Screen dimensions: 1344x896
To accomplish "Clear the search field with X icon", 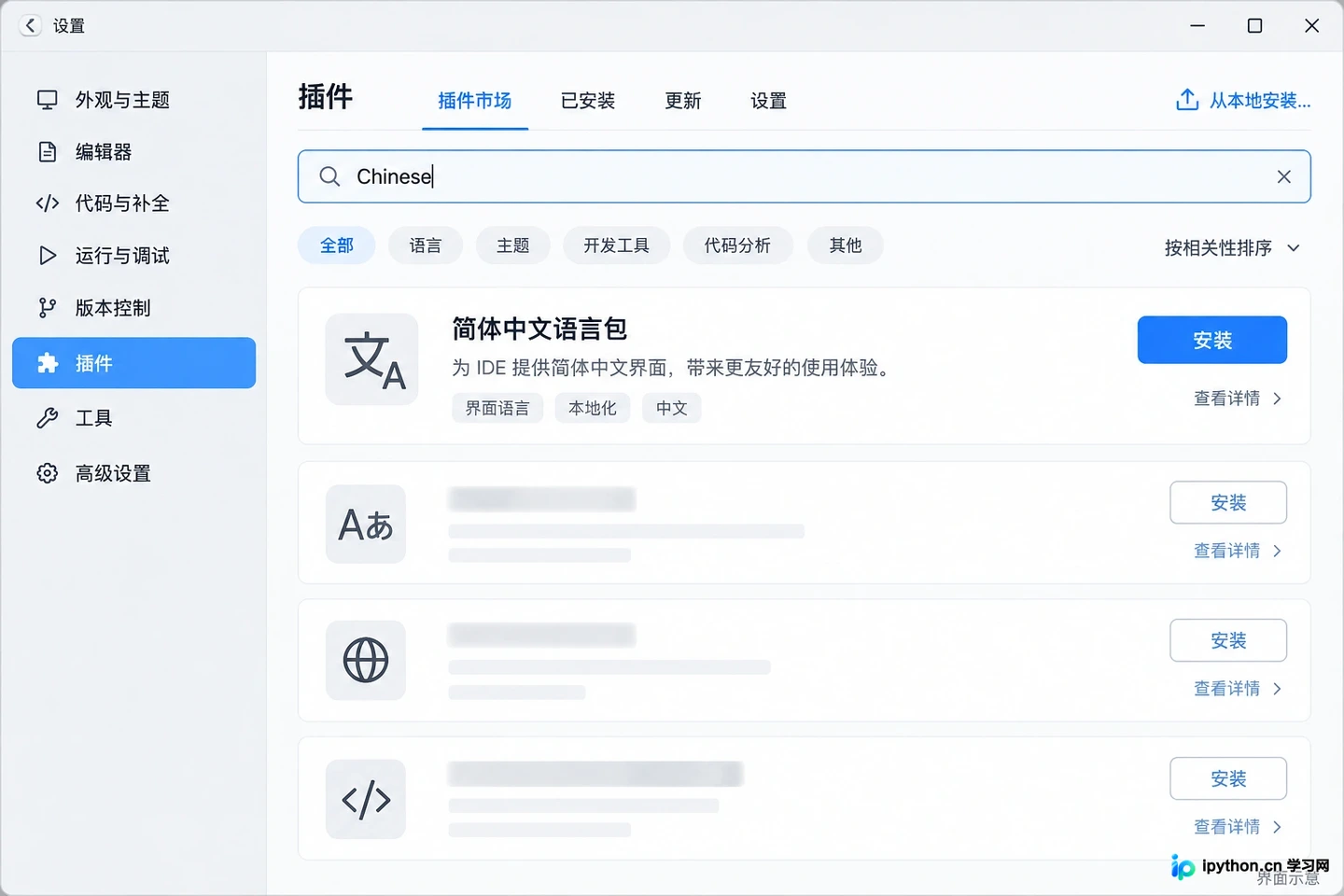I will point(1283,176).
